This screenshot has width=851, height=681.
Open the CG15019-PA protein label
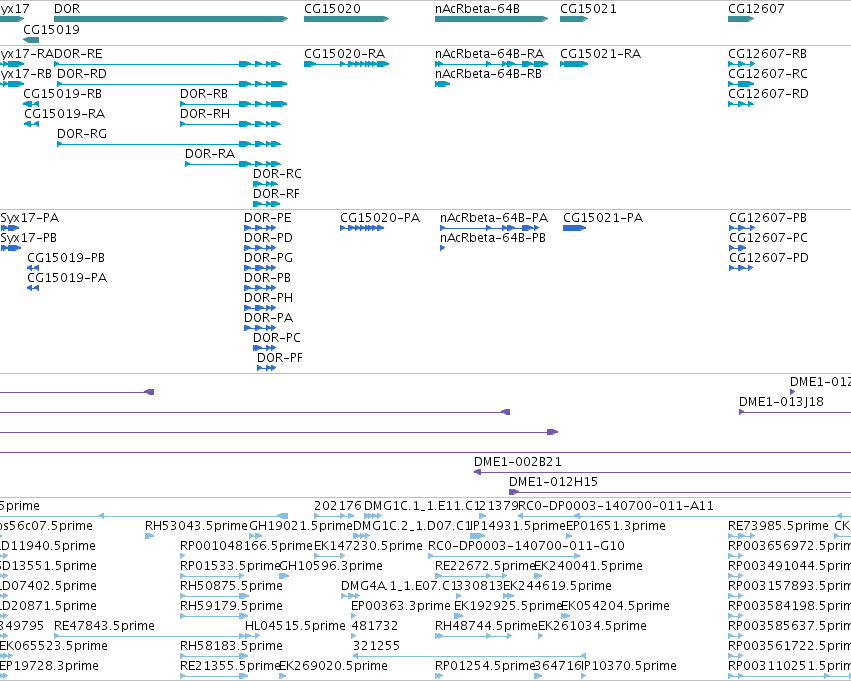point(67,278)
